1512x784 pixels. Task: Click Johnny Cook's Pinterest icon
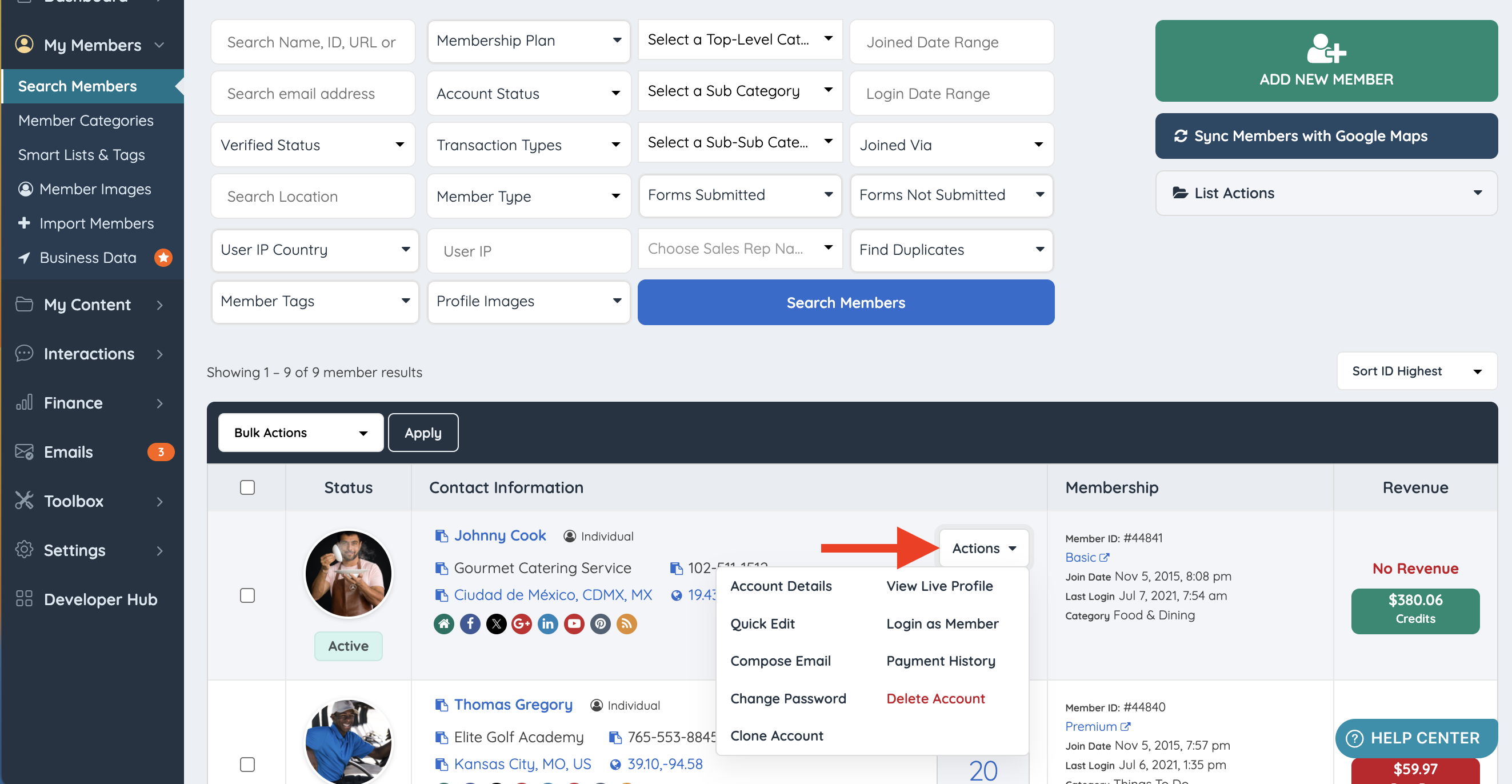pyautogui.click(x=600, y=624)
